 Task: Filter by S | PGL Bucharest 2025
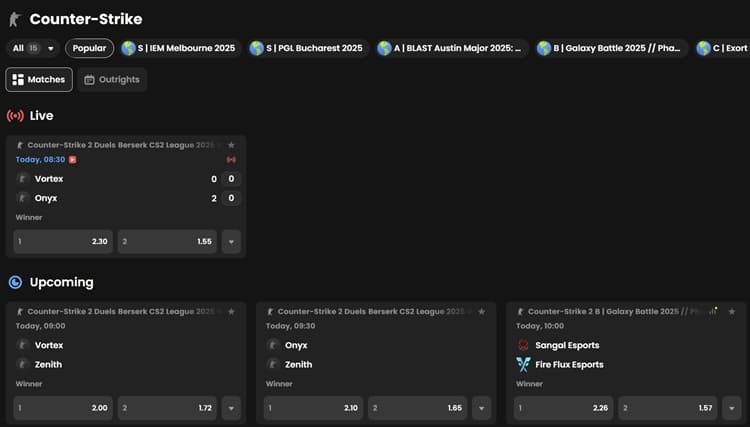(x=307, y=48)
